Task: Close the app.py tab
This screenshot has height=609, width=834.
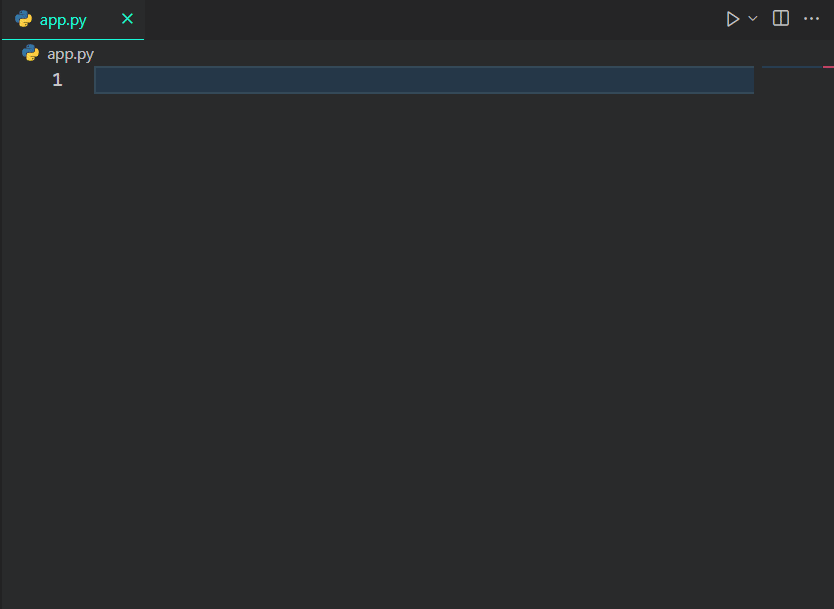Action: 127,19
